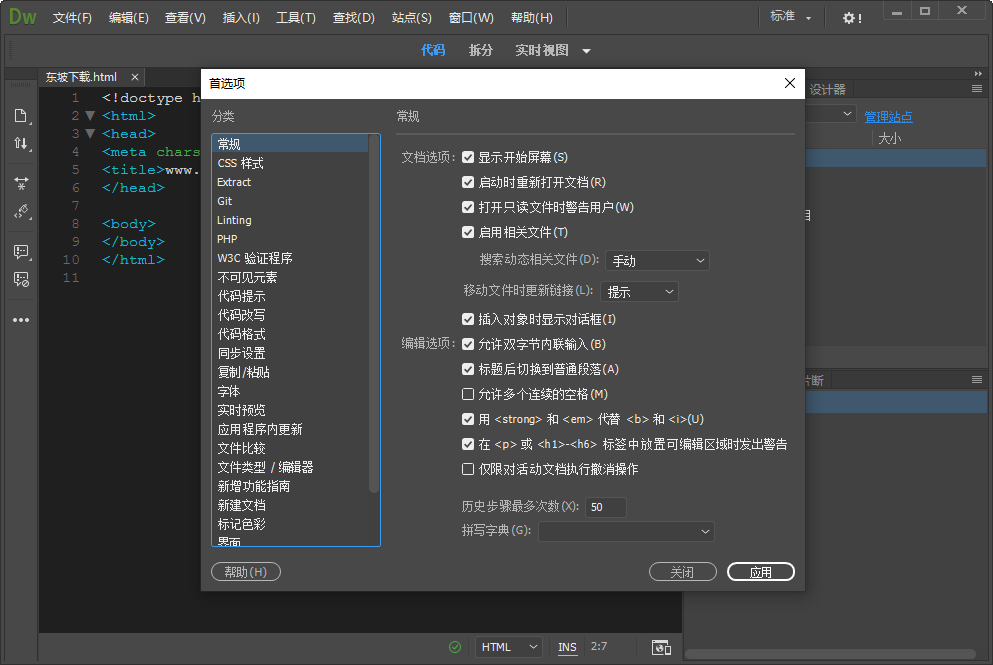Open the Customize Toolbar three-dots icon
The height and width of the screenshot is (665, 993).
21,320
